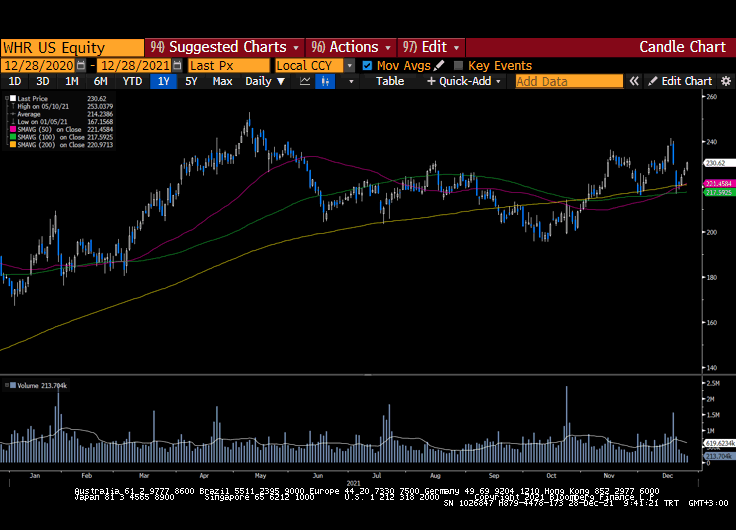
Task: Select the 6M range tab
Action: coord(100,81)
